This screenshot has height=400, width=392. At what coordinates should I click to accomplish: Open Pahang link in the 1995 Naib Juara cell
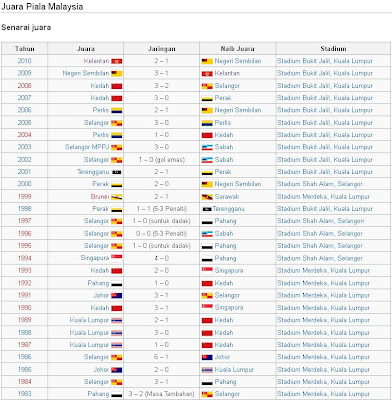(x=225, y=246)
